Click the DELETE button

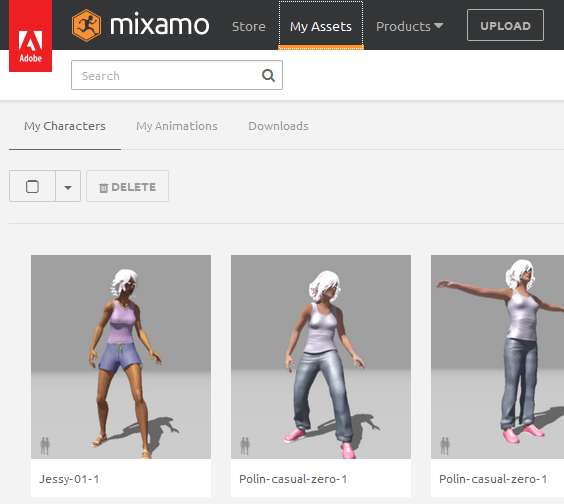click(127, 186)
